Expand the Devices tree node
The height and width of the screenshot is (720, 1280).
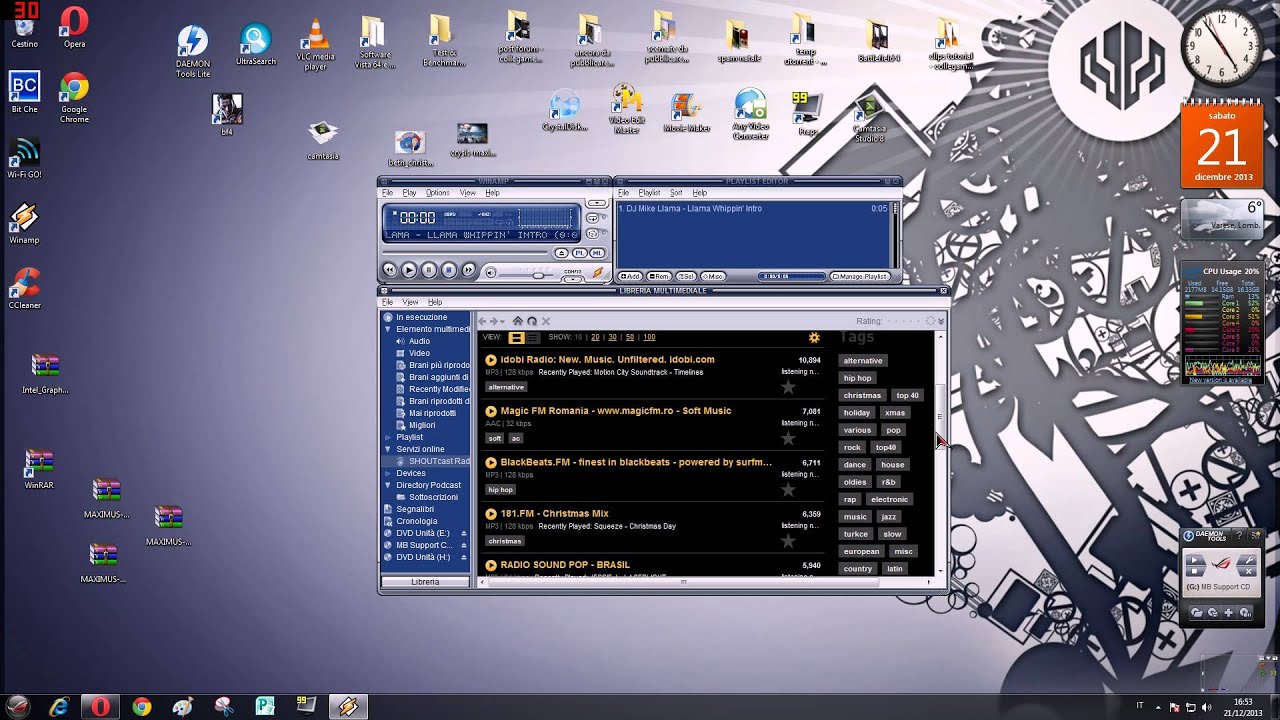388,473
